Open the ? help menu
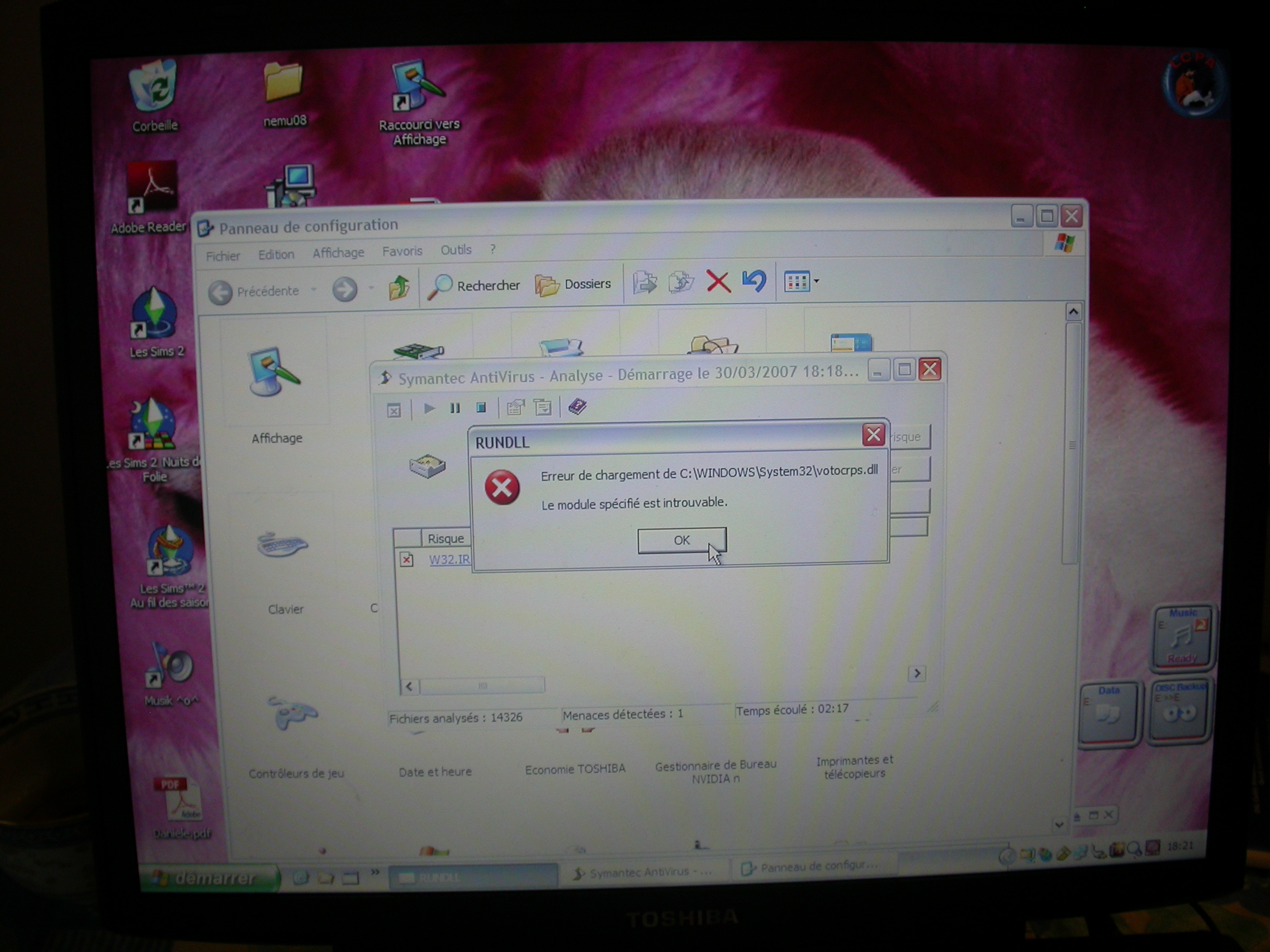1270x952 pixels. [x=492, y=249]
